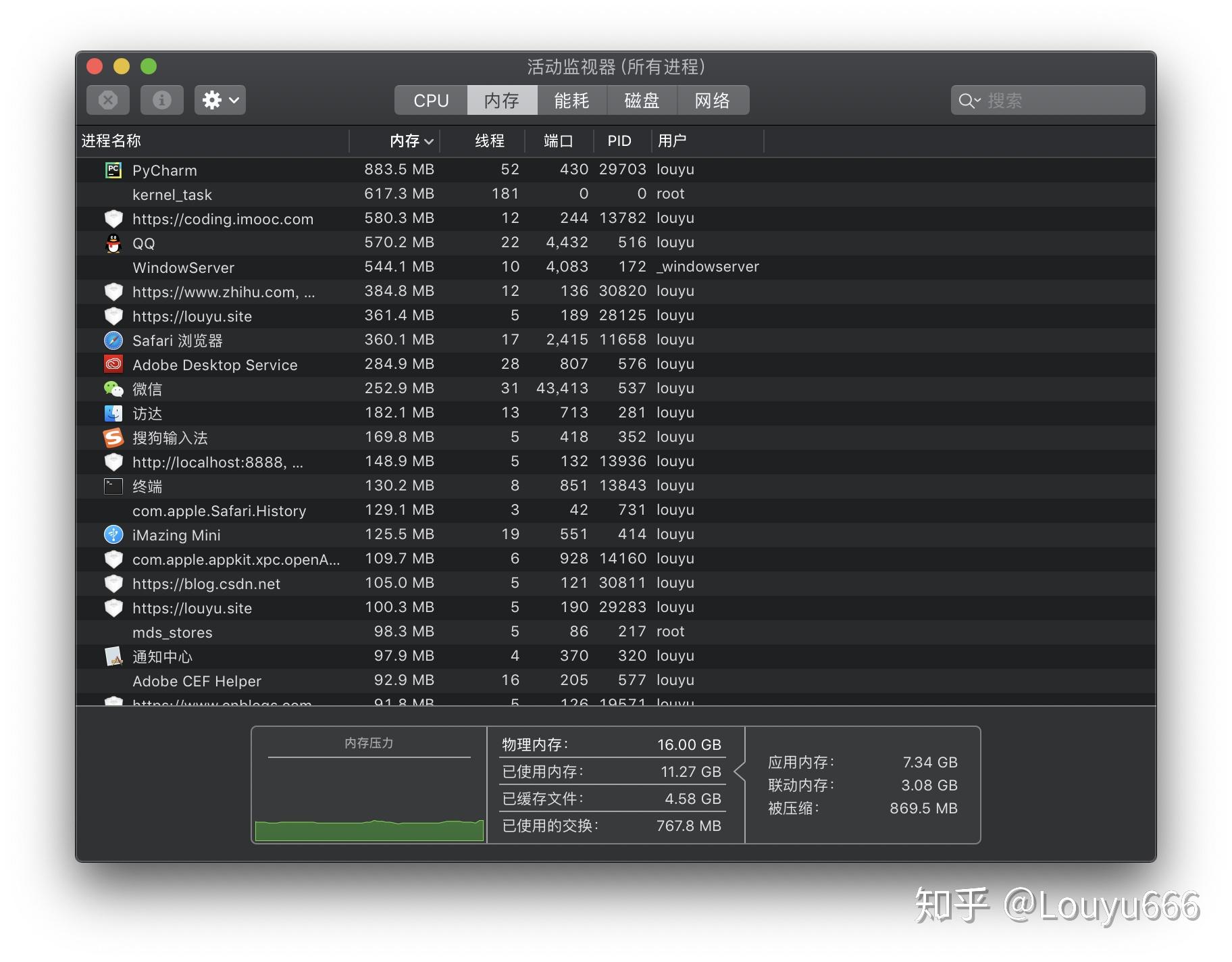Image resolution: width=1232 pixels, height=962 pixels.
Task: Switch to the 磁盘 tab
Action: [642, 100]
